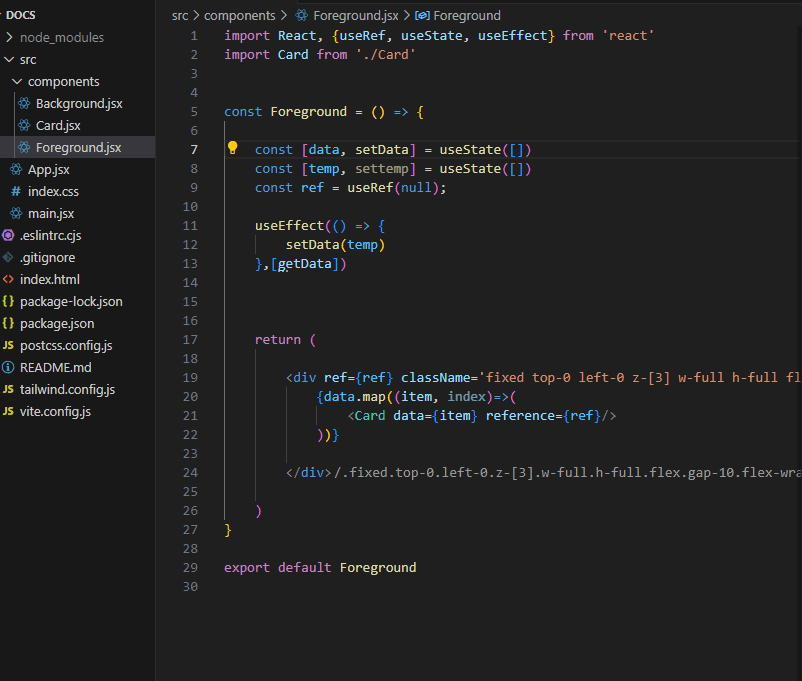Click the yellow lightbulb quick-fix icon
802x681 pixels.
pos(233,149)
